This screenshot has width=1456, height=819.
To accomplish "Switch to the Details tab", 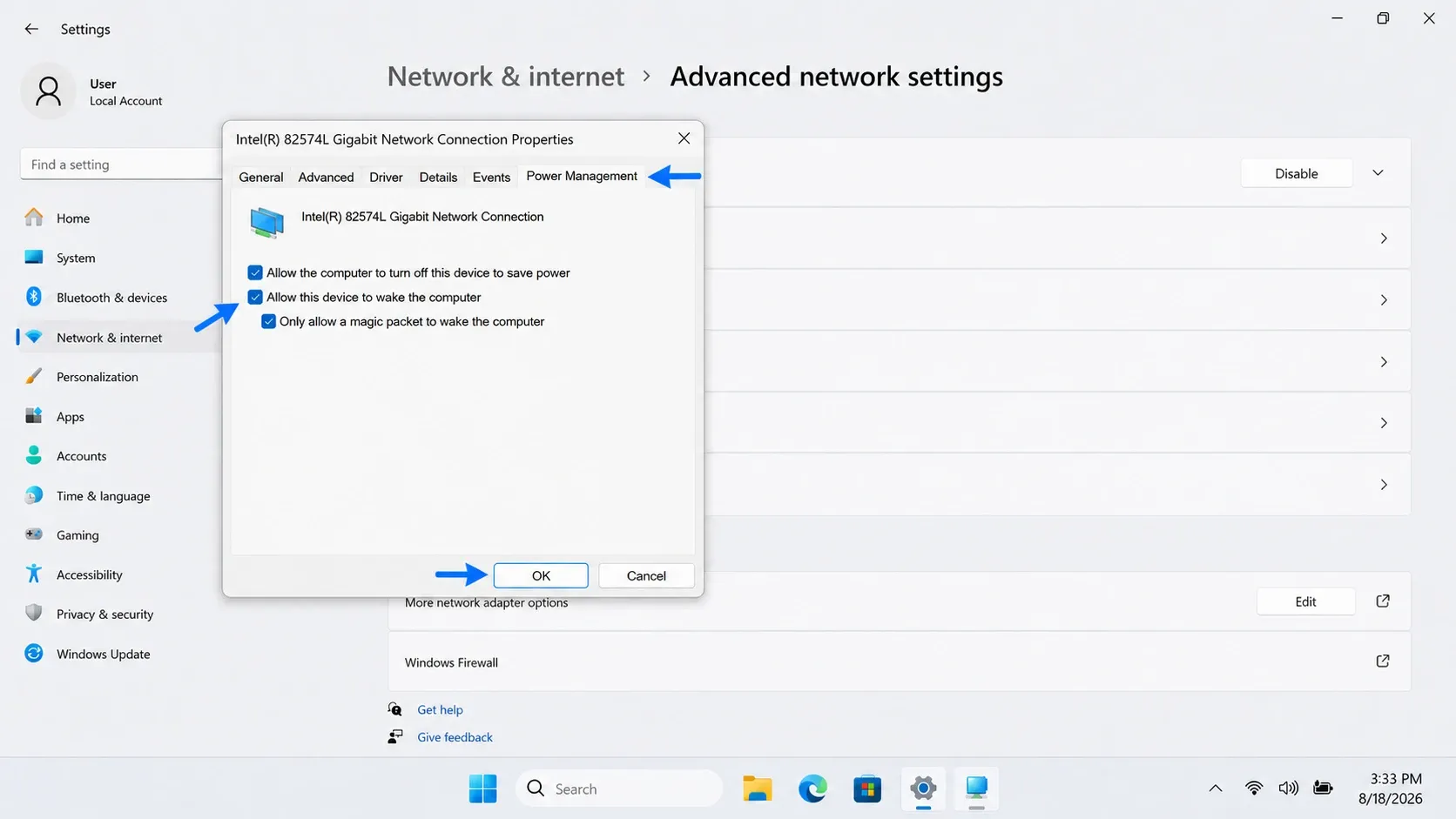I will (x=438, y=177).
